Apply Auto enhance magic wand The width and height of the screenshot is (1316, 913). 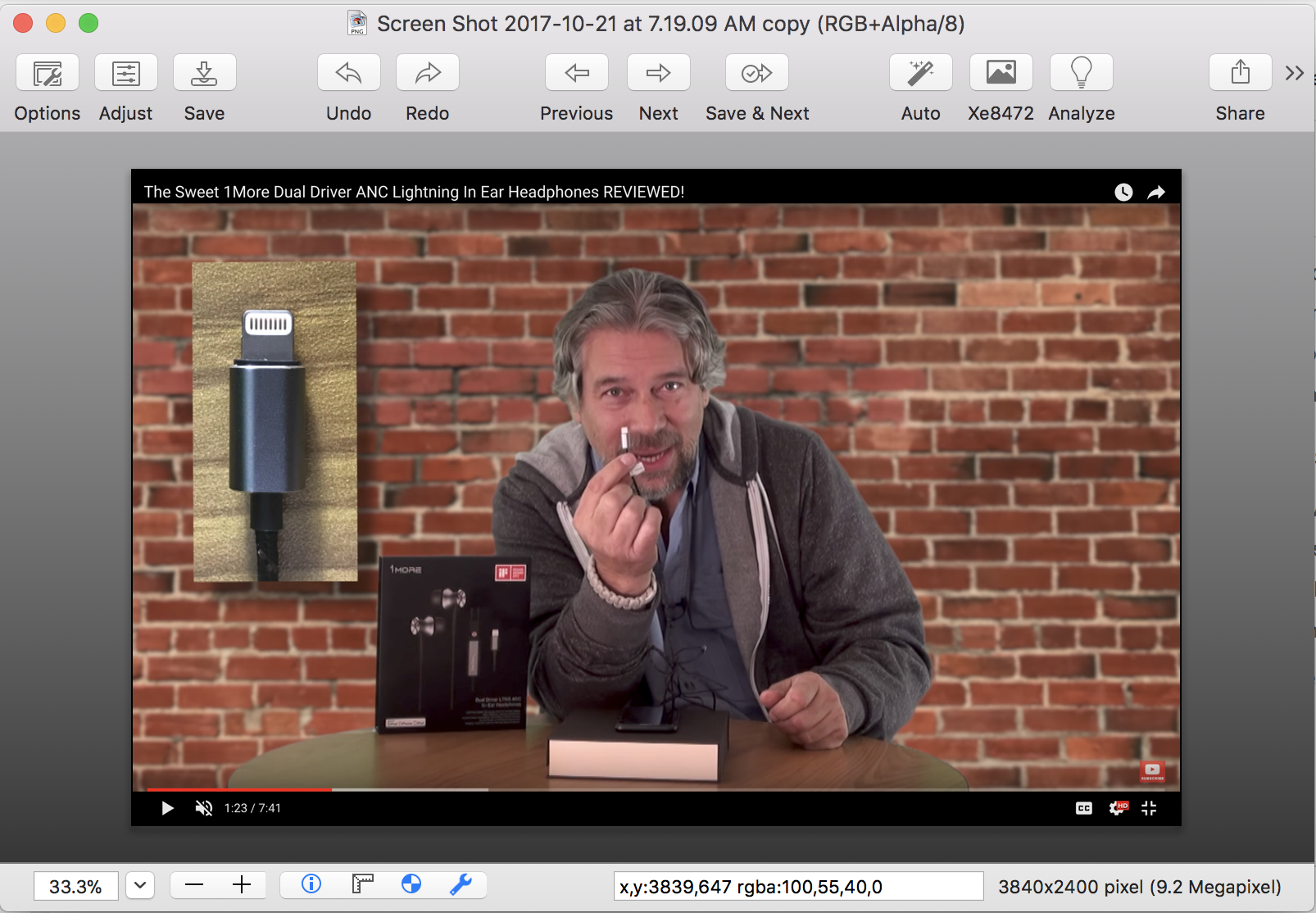(x=920, y=74)
